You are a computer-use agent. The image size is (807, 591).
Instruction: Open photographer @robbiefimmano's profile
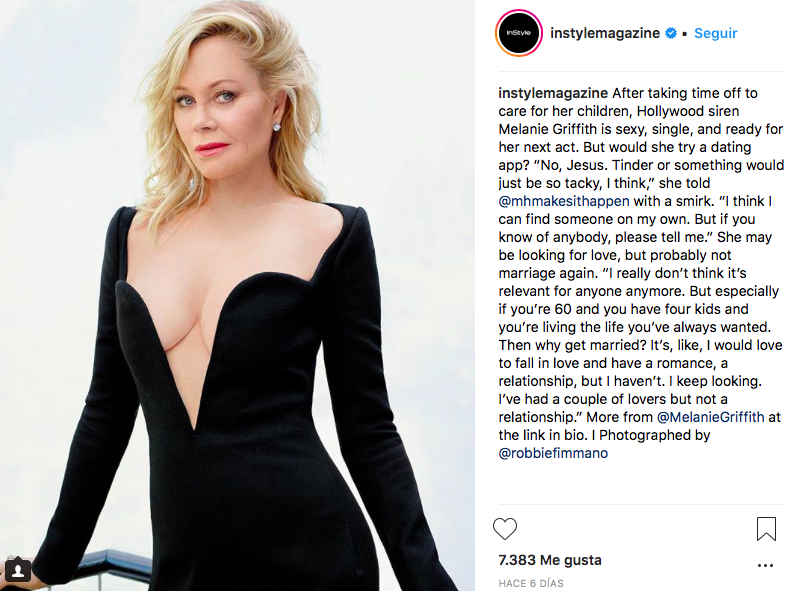click(x=553, y=453)
